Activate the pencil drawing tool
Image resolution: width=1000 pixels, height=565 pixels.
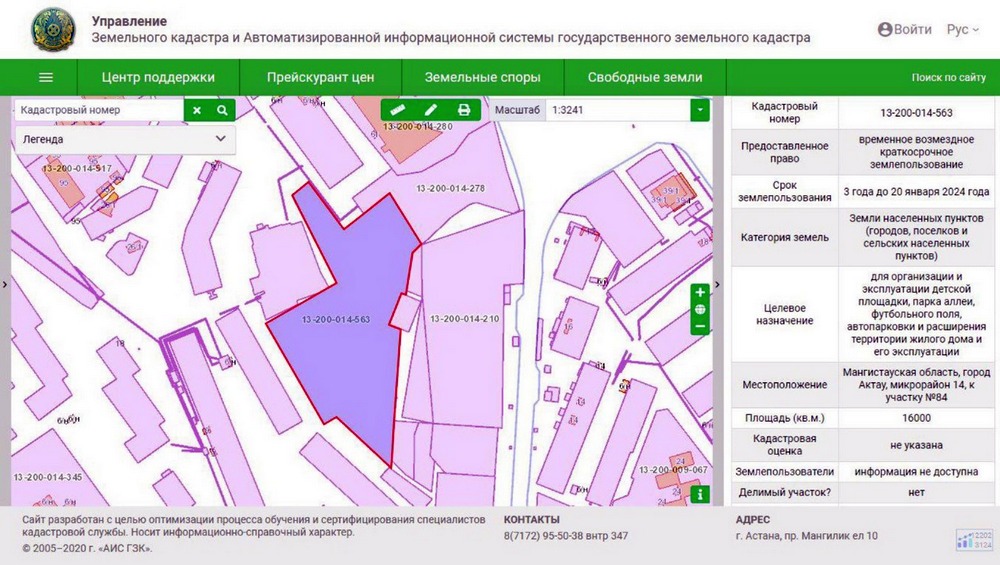tap(431, 110)
